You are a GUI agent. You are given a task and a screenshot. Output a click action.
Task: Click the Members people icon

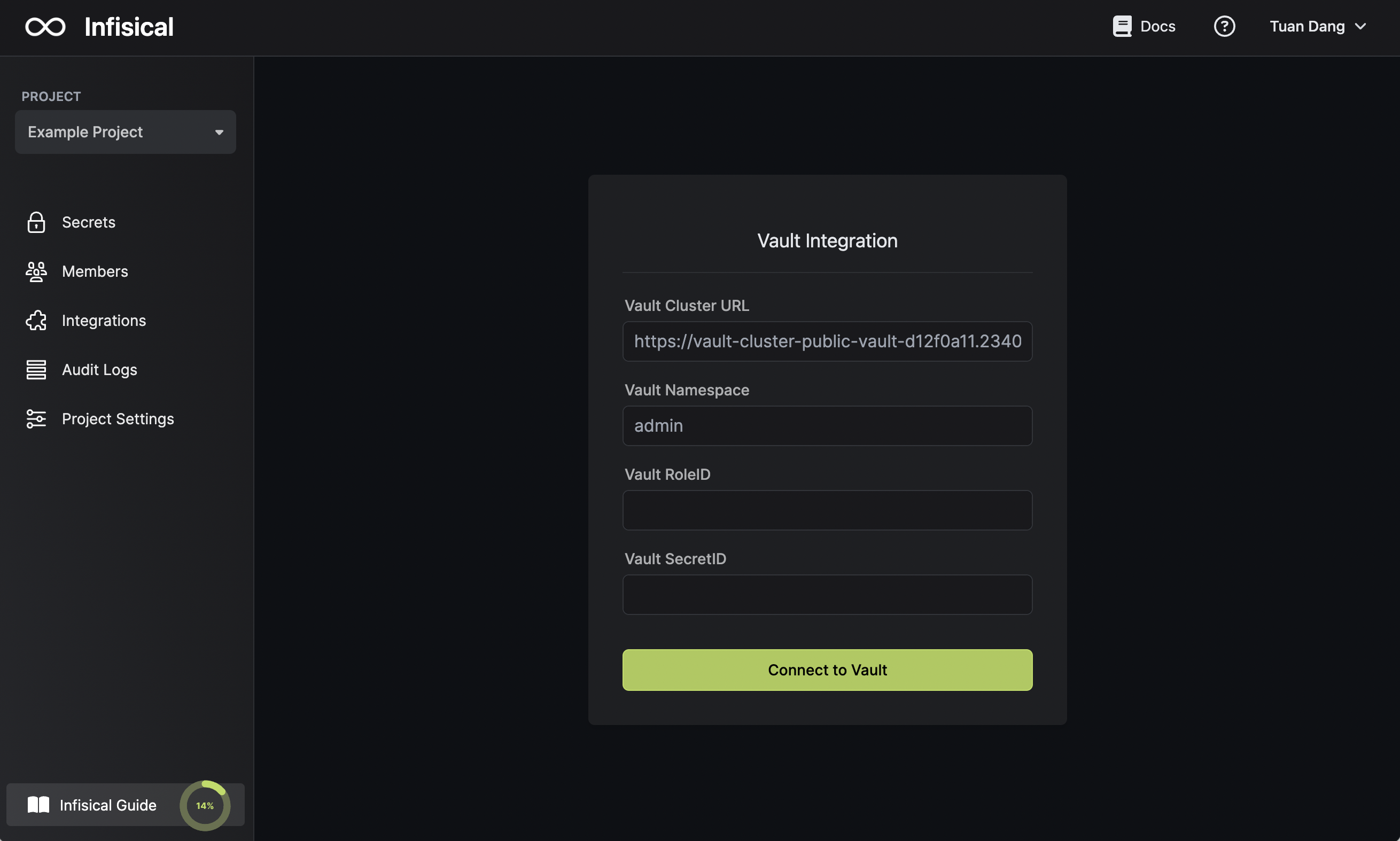coord(36,271)
